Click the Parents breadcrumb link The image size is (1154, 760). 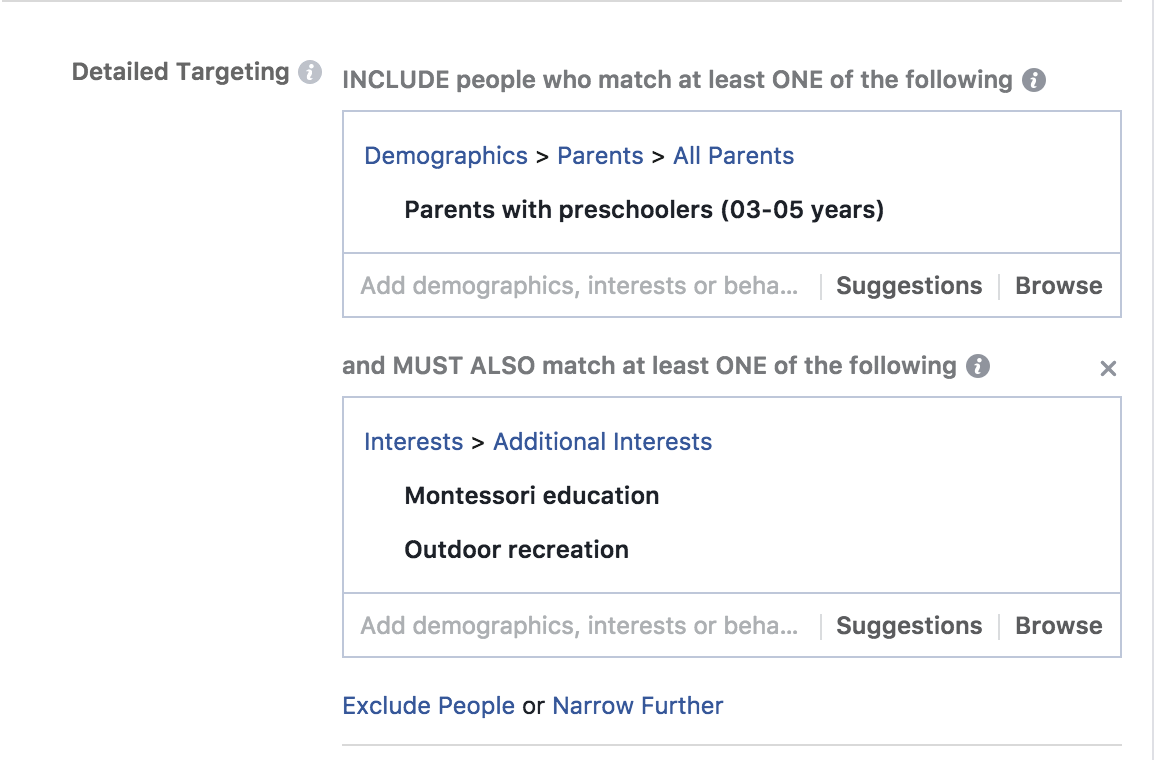[600, 156]
